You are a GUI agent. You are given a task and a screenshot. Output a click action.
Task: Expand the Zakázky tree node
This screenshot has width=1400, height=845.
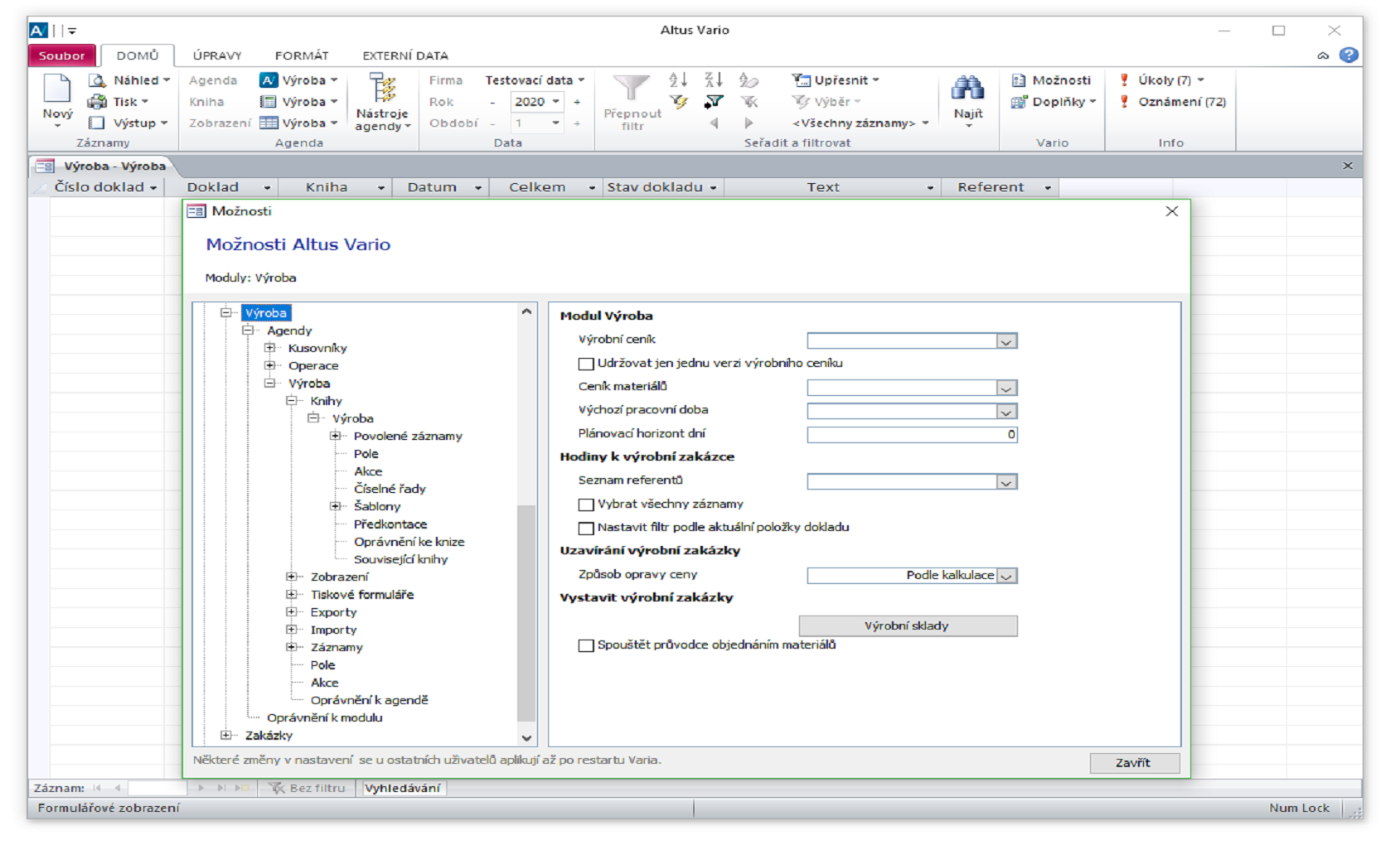(x=225, y=735)
